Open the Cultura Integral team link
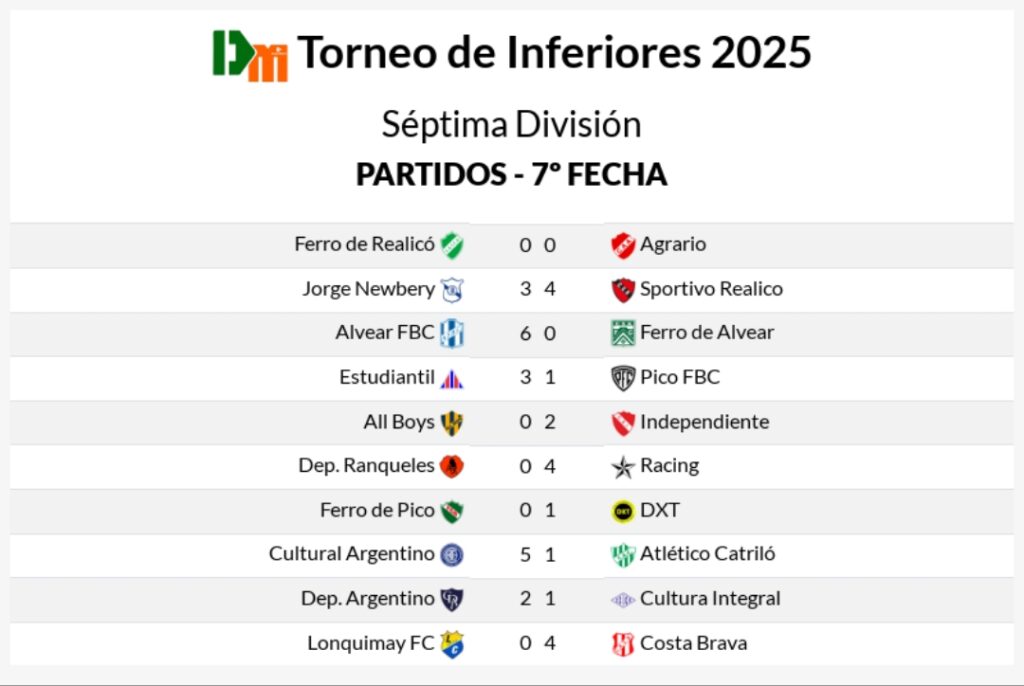This screenshot has height=686, width=1024. point(710,599)
